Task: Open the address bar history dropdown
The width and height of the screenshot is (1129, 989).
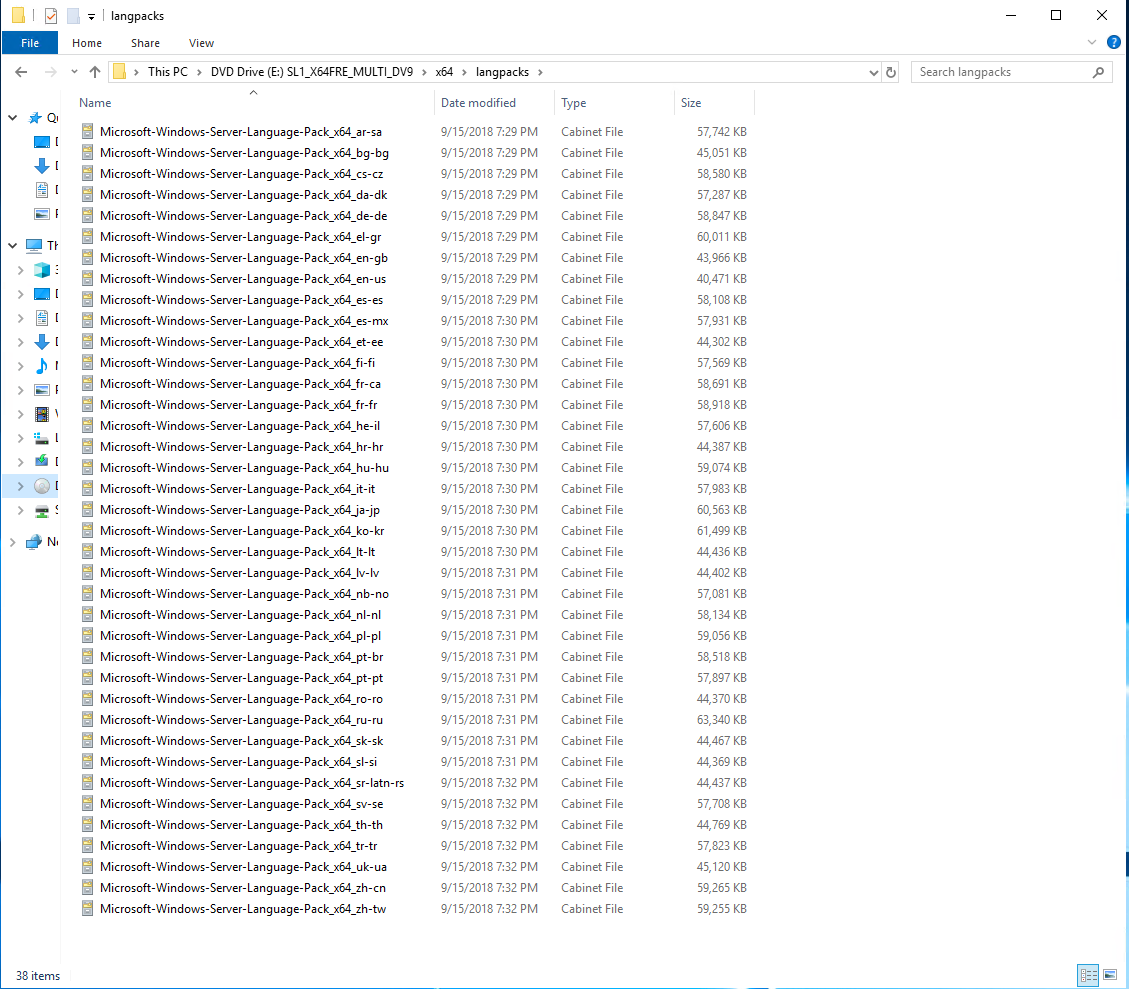Action: pyautogui.click(x=872, y=72)
